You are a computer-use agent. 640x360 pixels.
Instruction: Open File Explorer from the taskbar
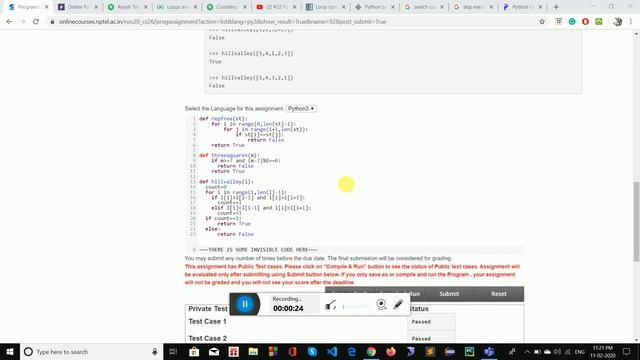click(253, 351)
